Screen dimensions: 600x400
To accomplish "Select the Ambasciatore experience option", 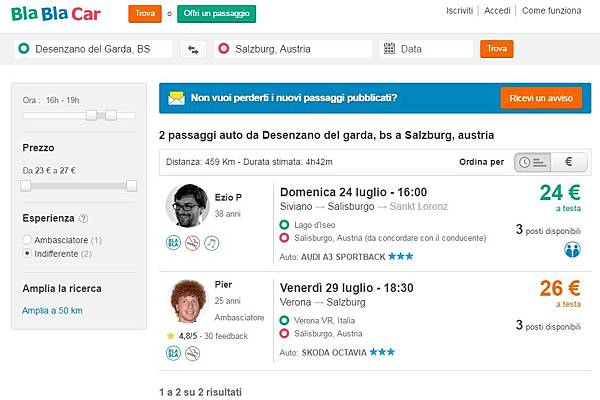I will pos(27,241).
